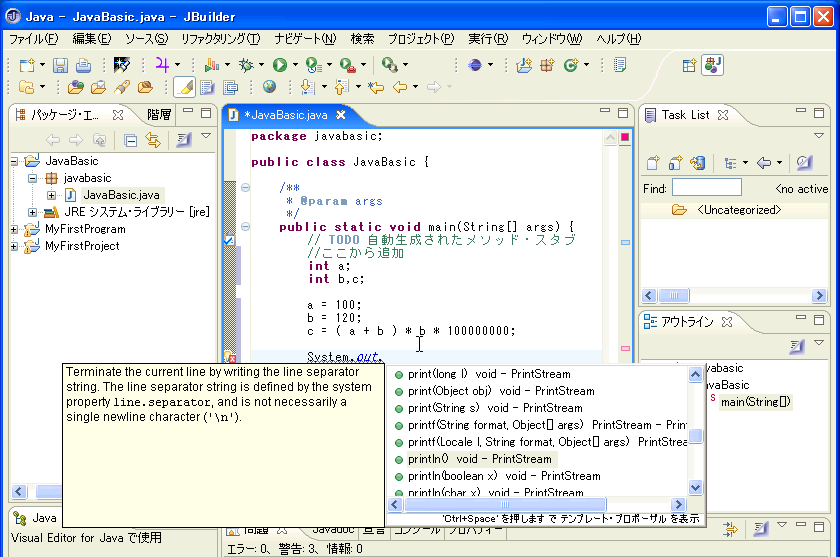This screenshot has height=557, width=840.
Task: Click the New Task icon in Task List
Action: [x=652, y=163]
